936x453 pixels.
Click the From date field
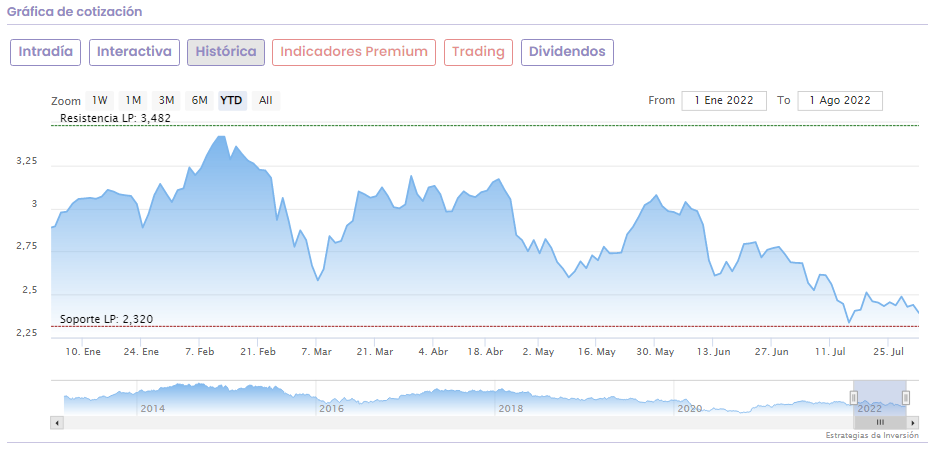click(724, 100)
